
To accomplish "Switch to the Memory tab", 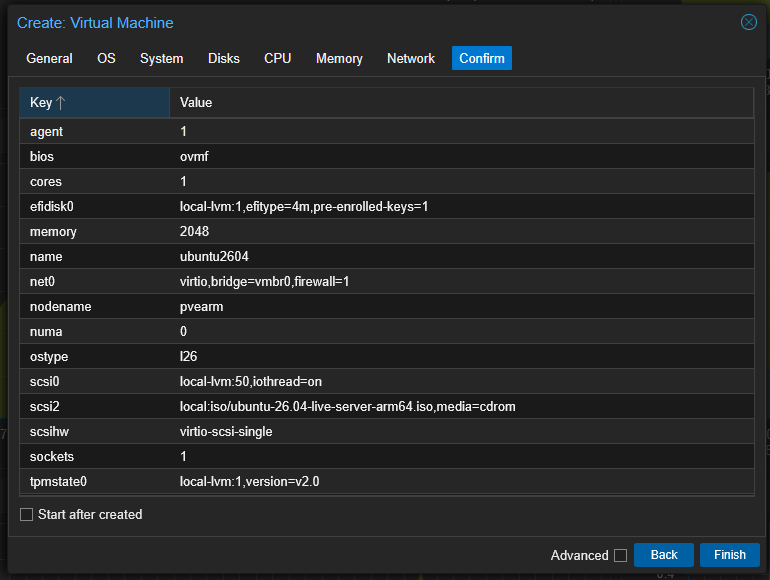I will point(339,58).
